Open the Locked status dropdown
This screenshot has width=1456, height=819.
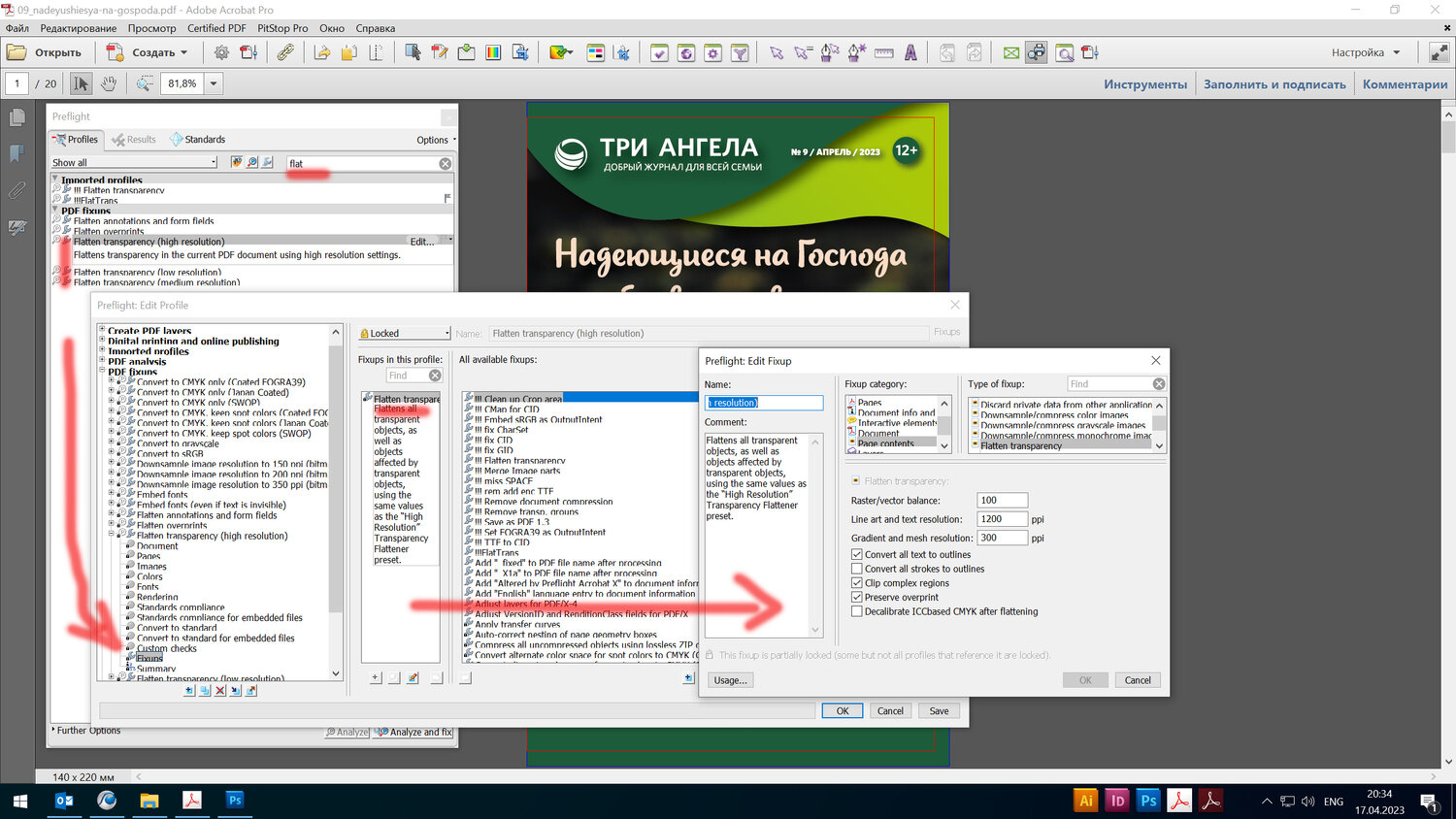(x=405, y=334)
